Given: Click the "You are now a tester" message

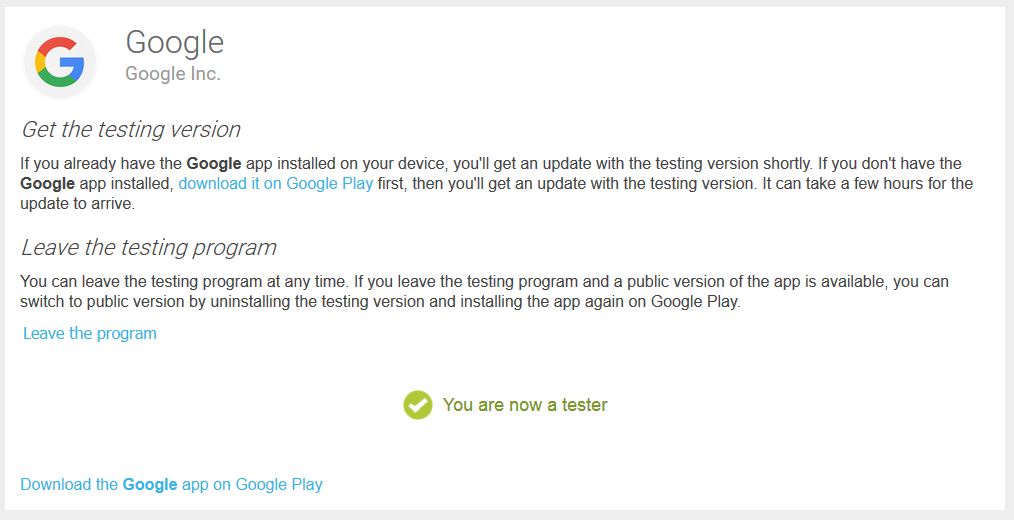Looking at the screenshot, I should 525,405.
